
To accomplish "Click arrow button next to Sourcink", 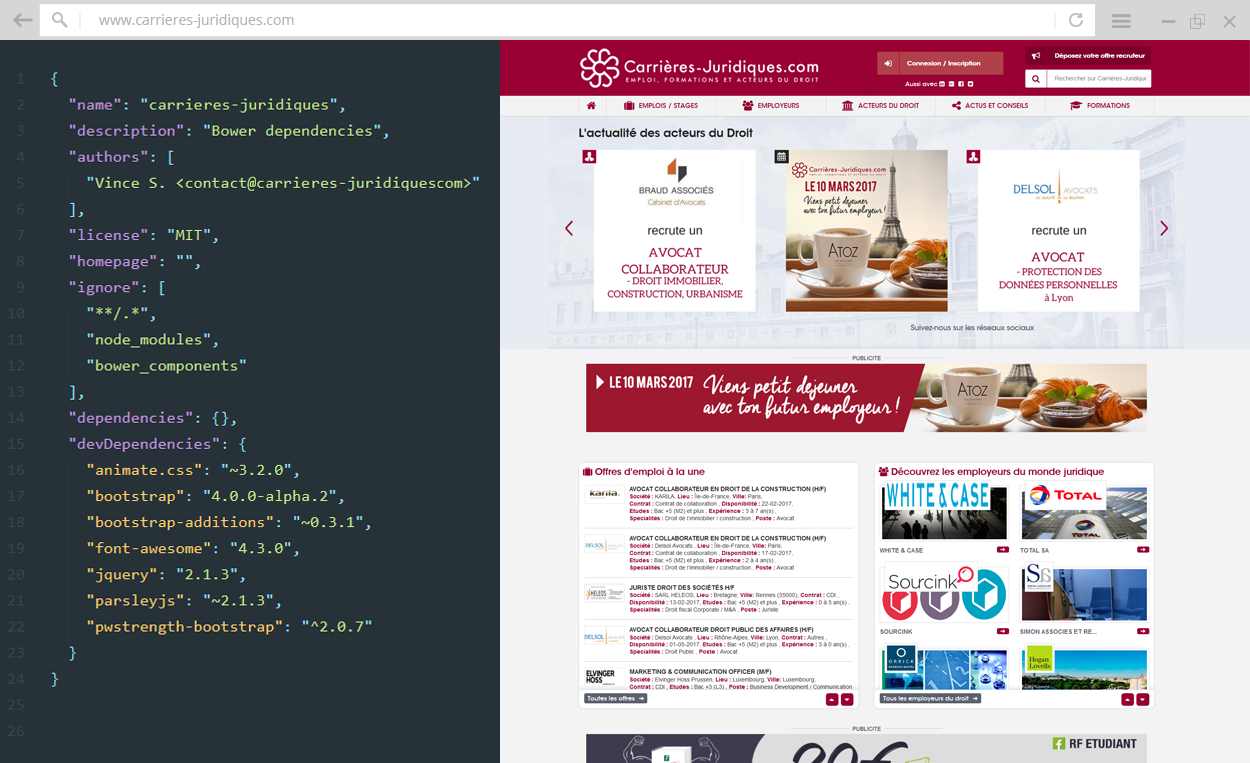I will point(1002,631).
